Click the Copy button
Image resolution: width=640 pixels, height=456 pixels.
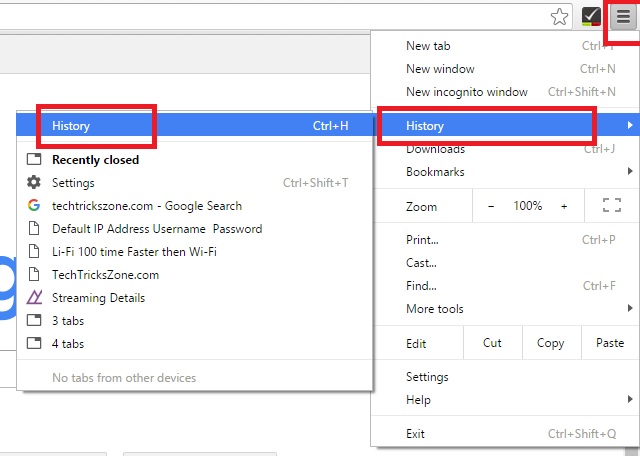[550, 343]
